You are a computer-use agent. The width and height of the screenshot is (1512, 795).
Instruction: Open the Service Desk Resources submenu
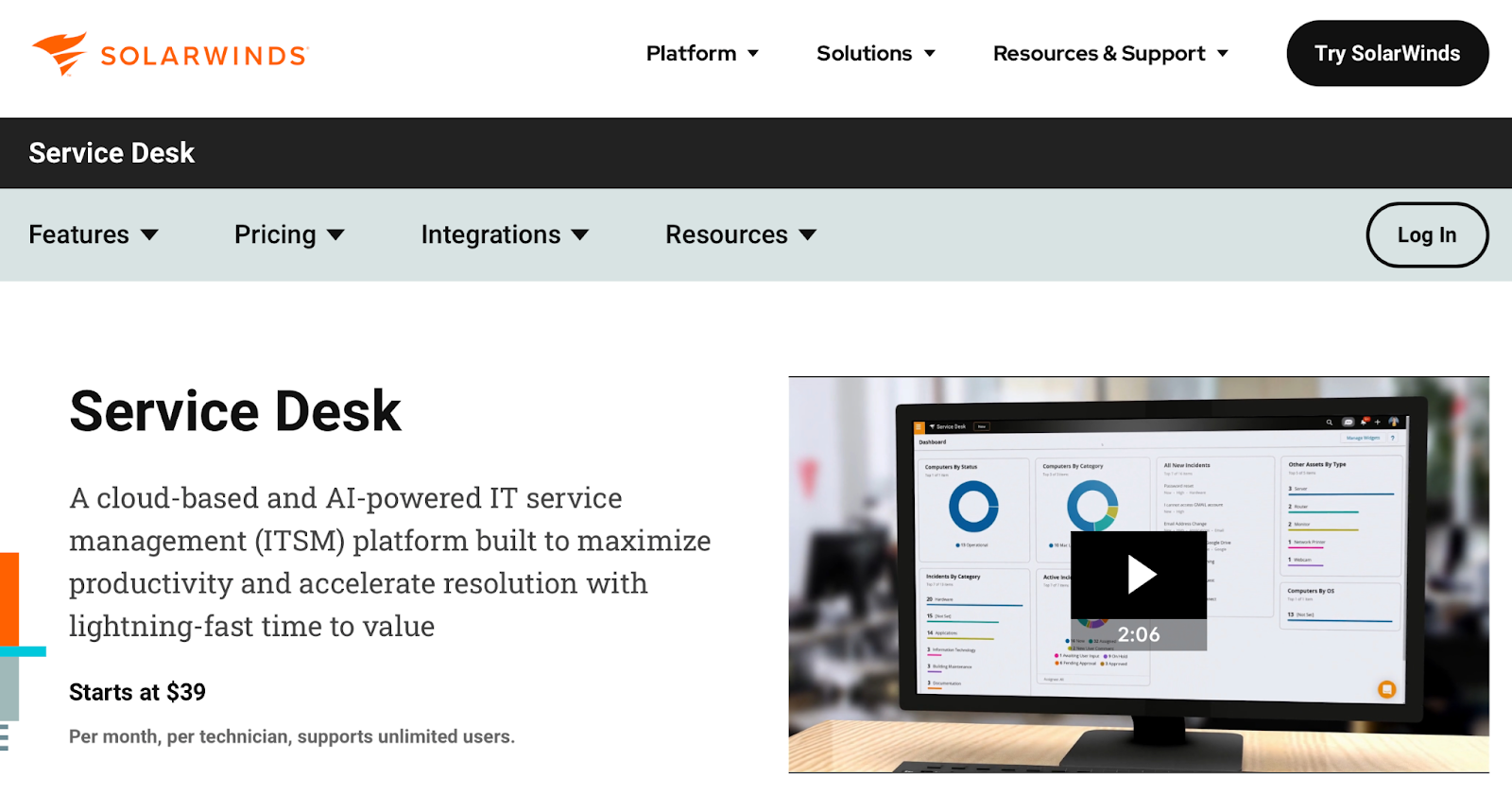726,234
